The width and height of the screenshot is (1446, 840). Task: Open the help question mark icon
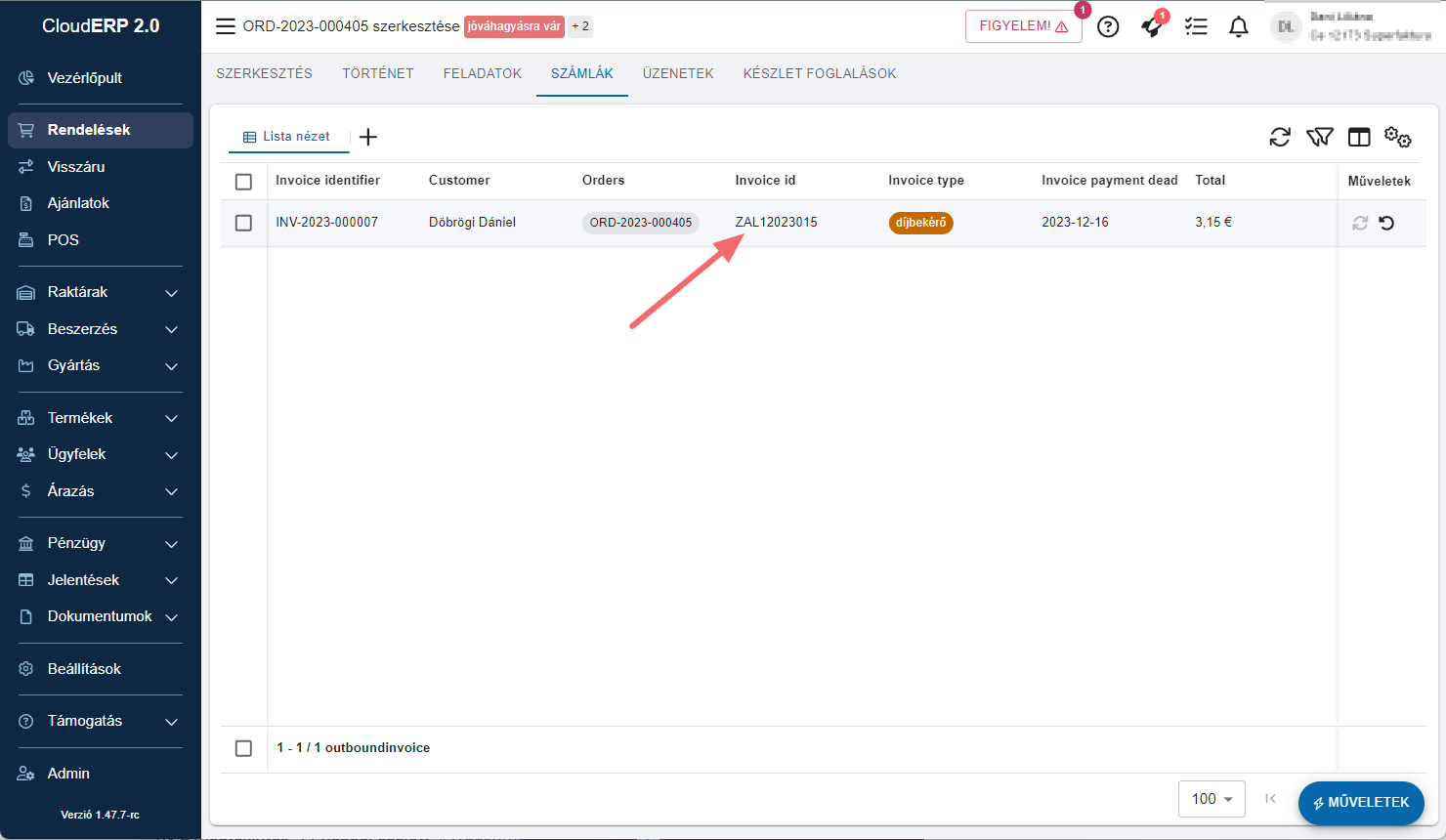[1108, 26]
